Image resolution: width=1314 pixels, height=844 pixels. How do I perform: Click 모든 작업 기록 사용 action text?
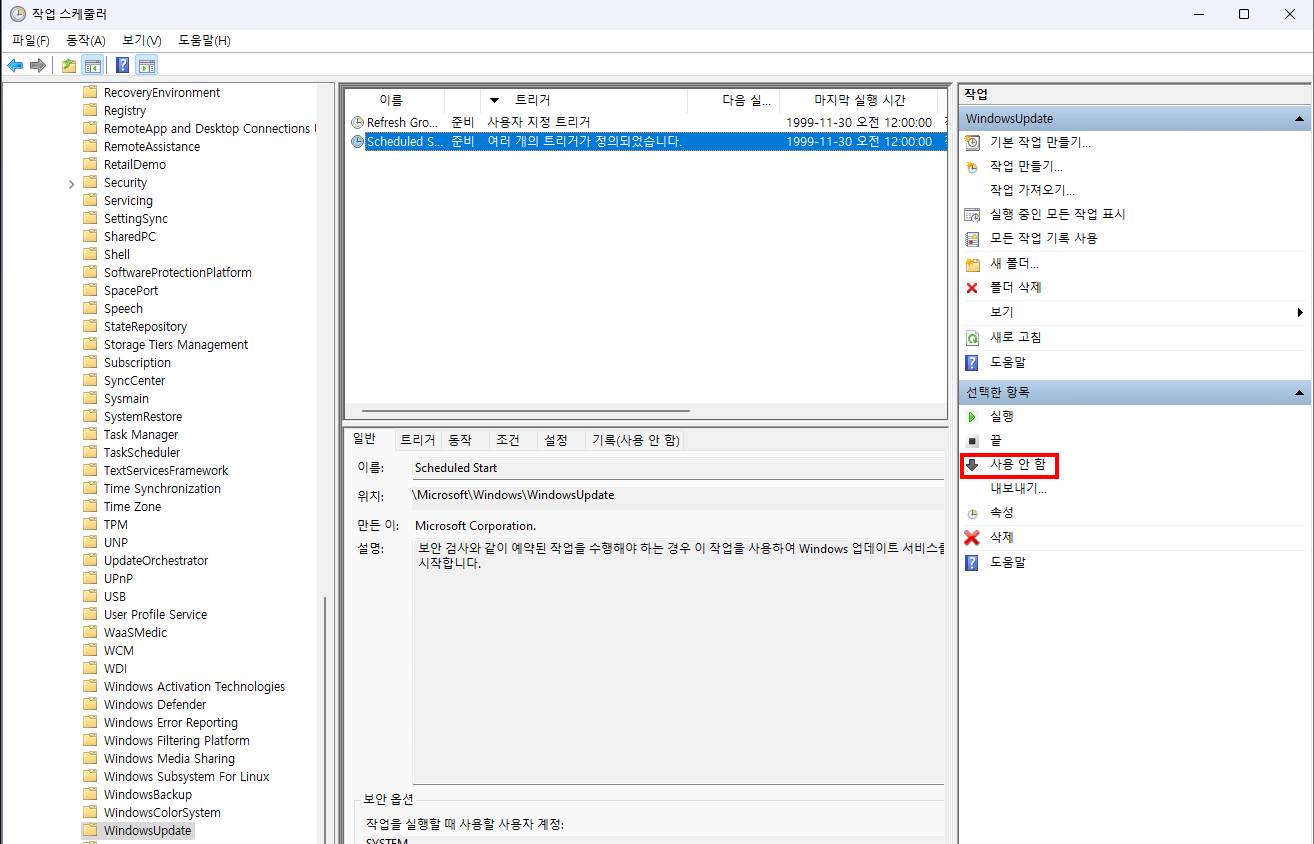tap(1044, 238)
